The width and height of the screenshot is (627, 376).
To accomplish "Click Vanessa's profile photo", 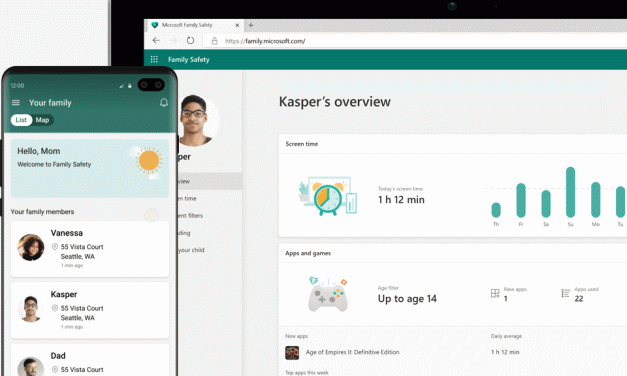I will pyautogui.click(x=31, y=247).
